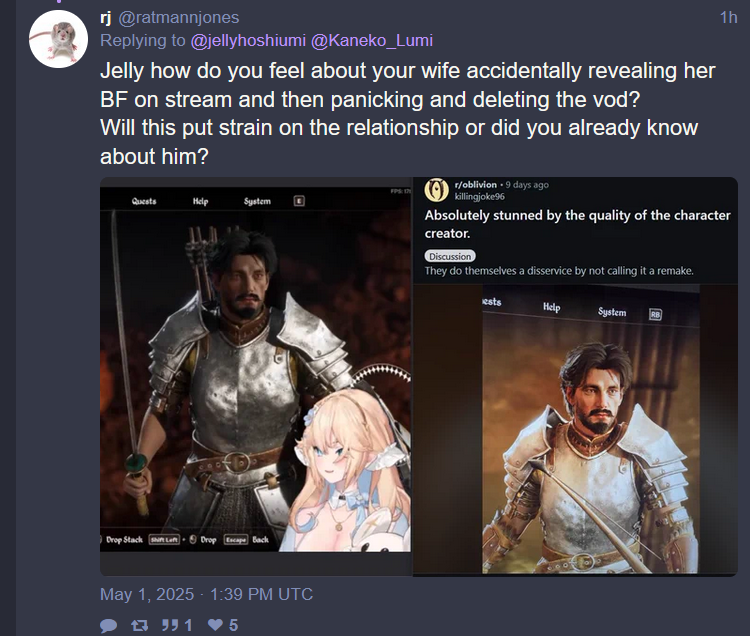The height and width of the screenshot is (636, 750).
Task: Open the @jellyhoshiumi mention link
Action: (x=248, y=41)
